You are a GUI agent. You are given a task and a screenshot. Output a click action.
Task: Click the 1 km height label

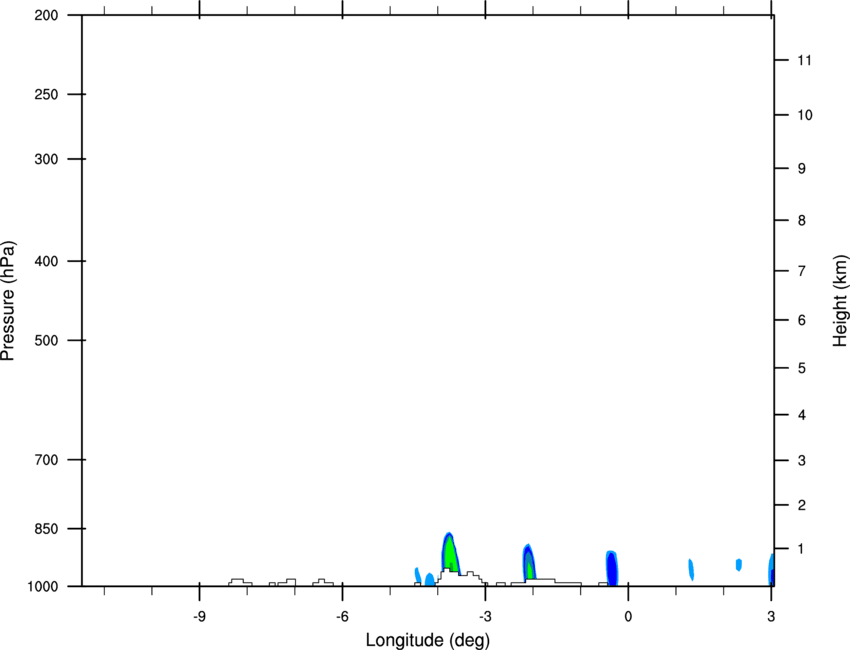[802, 549]
